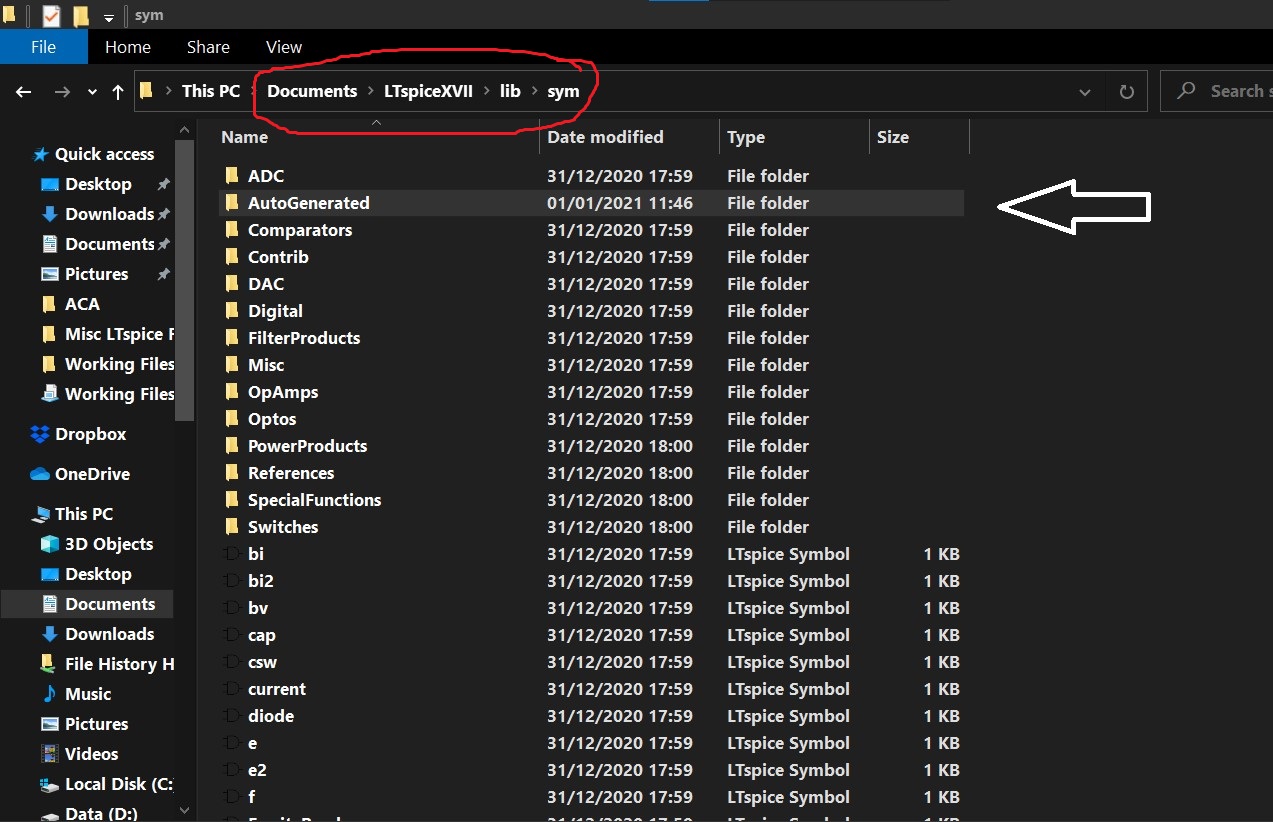Open Local Disk (C:) in sidebar
The width and height of the screenshot is (1273, 822).
click(x=108, y=784)
